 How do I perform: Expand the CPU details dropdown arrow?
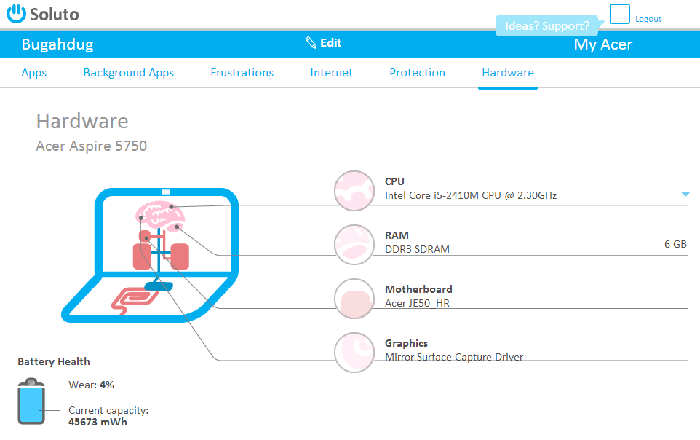(685, 194)
